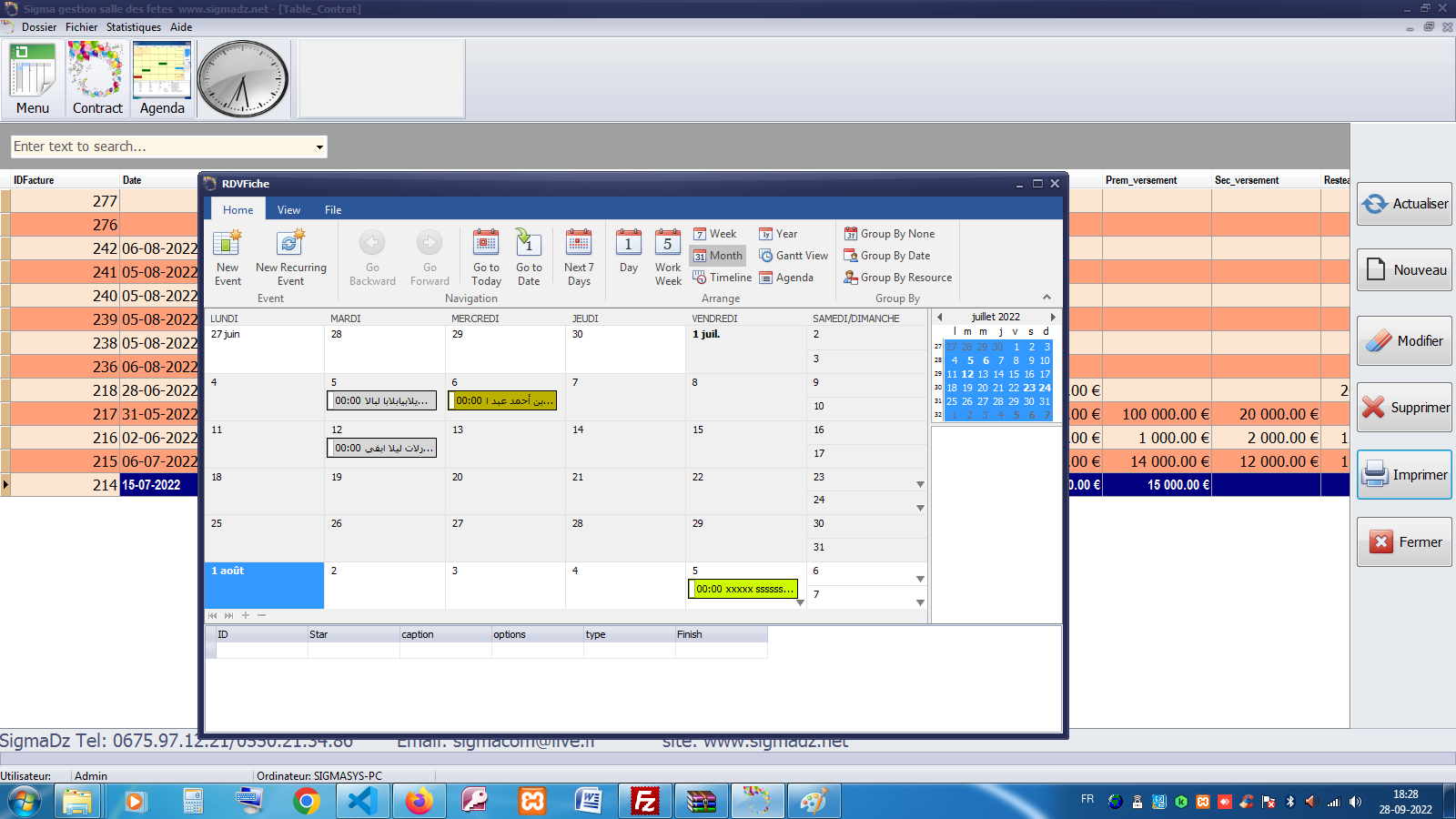Open the Contract module icon
The image size is (1456, 819).
point(96,79)
